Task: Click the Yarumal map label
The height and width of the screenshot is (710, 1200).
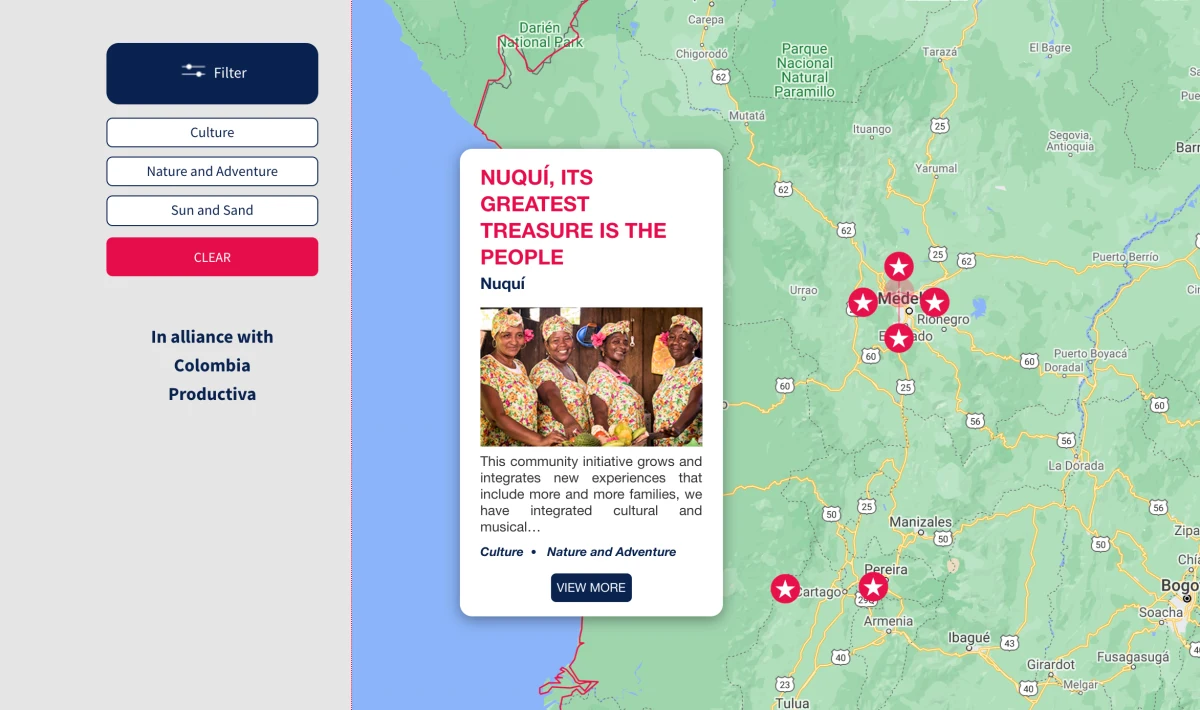Action: (x=936, y=168)
